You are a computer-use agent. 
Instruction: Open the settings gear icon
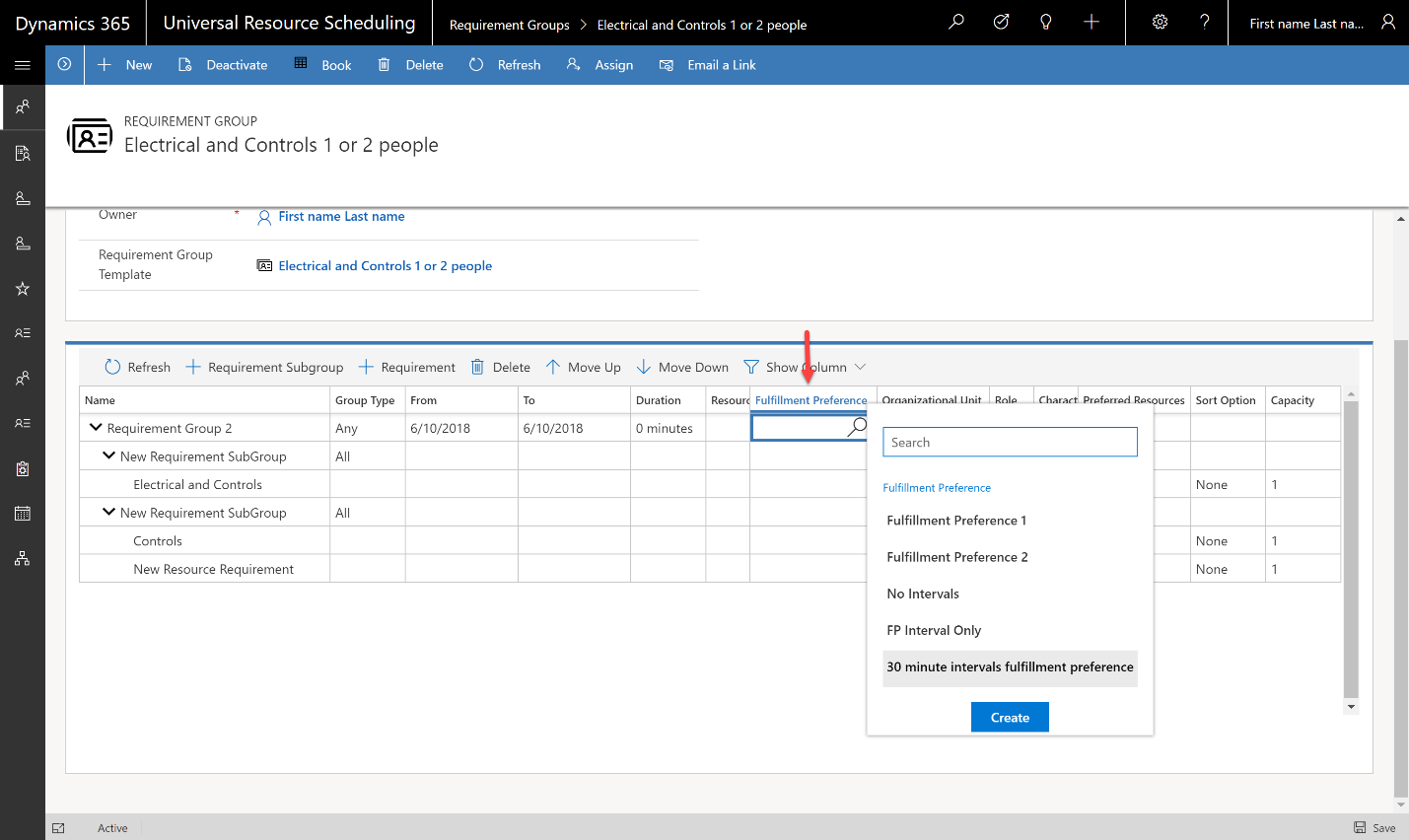pos(1160,22)
